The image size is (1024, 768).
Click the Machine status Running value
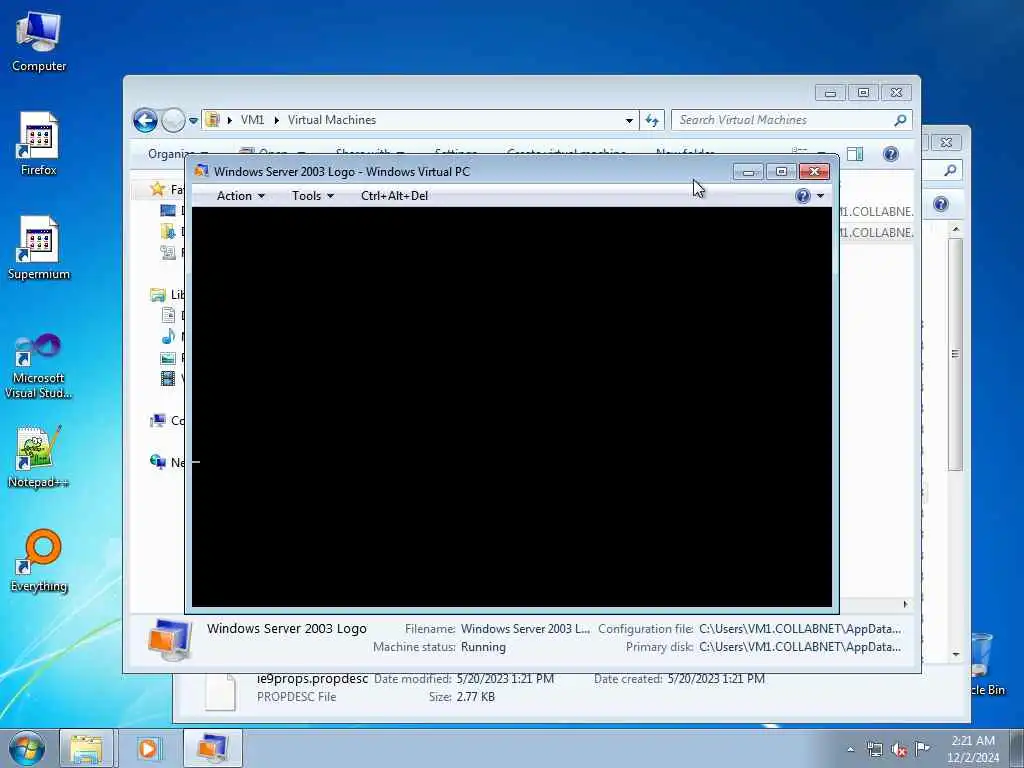(x=483, y=647)
